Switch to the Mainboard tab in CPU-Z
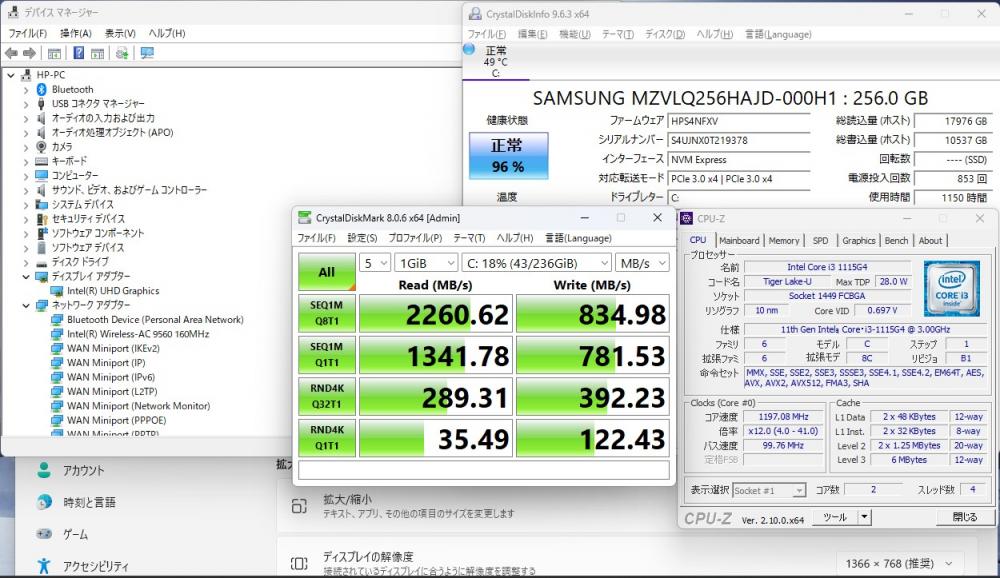 point(739,241)
